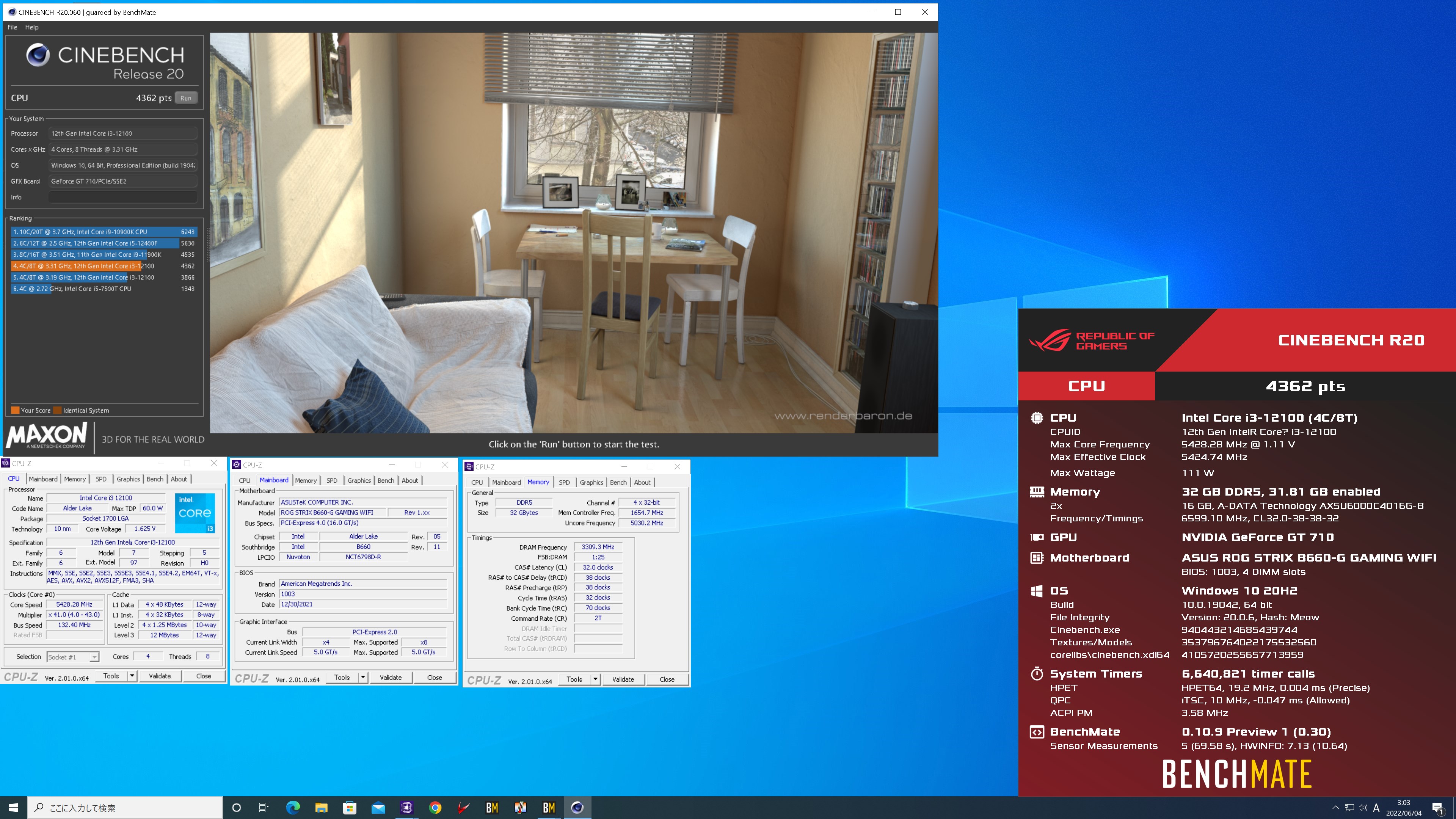Viewport: 1456px width, 819px height.
Task: Open the Help menu in Cinebench
Action: pyautogui.click(x=31, y=27)
